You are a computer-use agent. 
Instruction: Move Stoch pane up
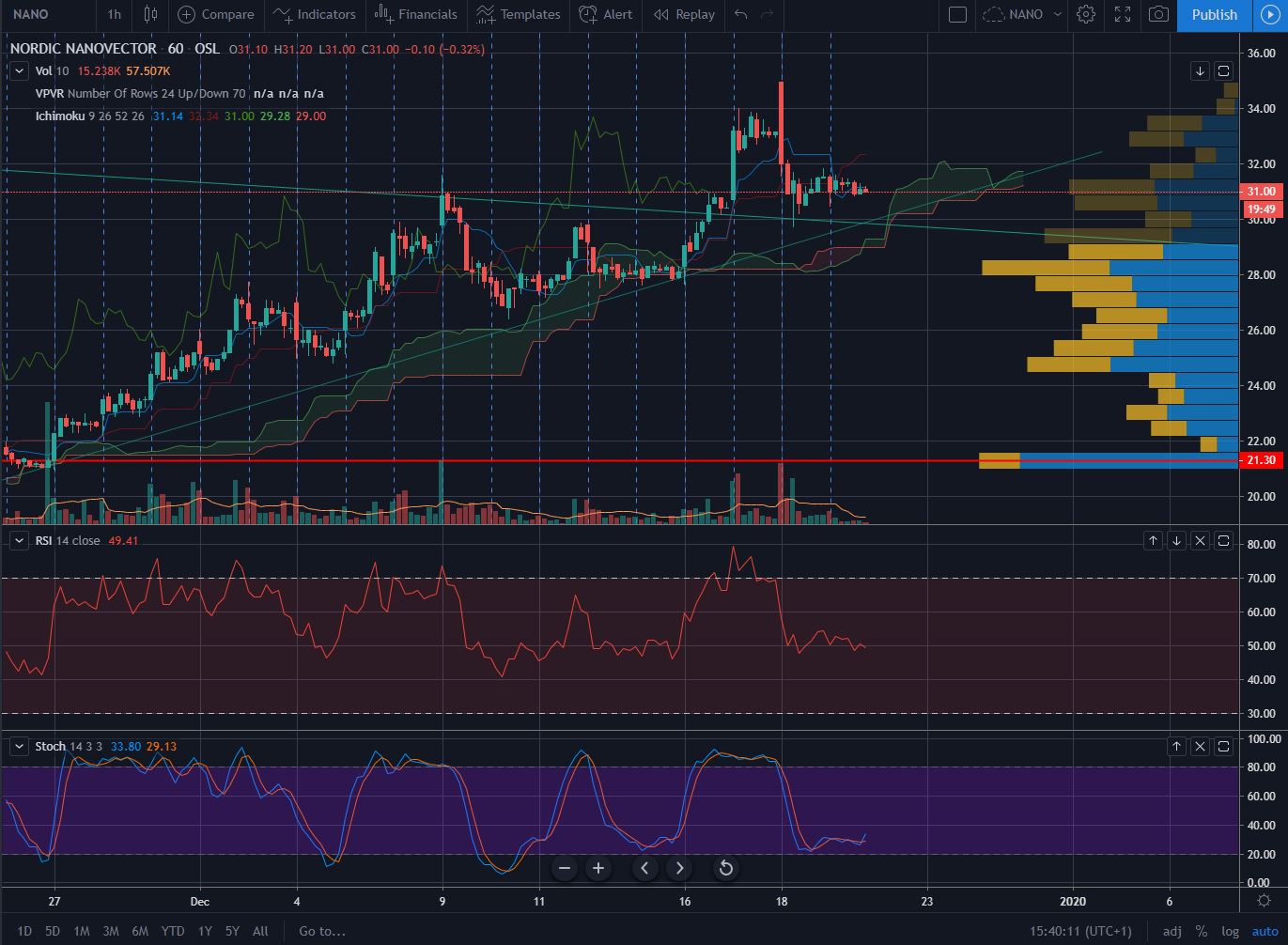click(x=1176, y=746)
